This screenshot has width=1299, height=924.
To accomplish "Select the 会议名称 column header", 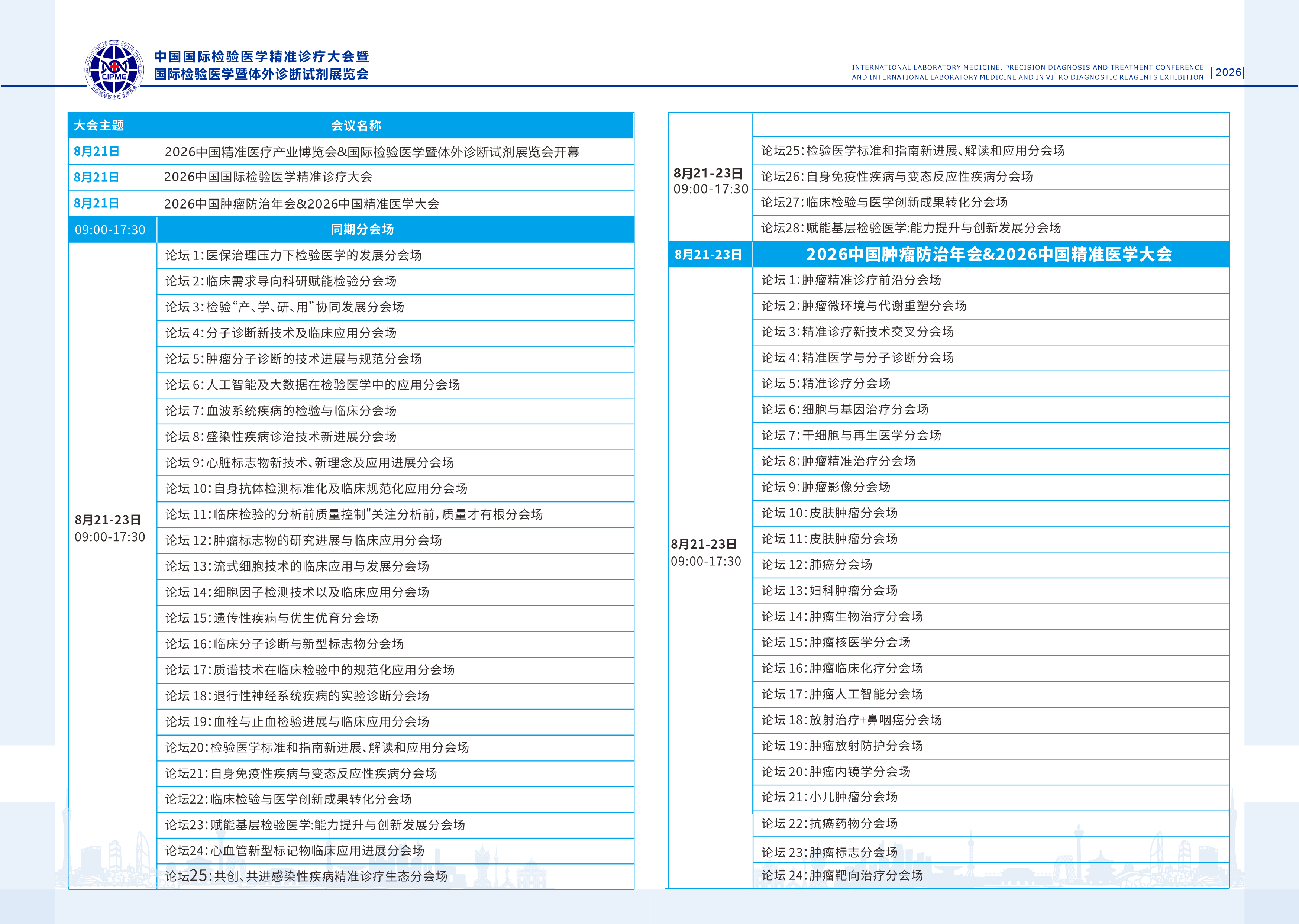I will [x=356, y=125].
